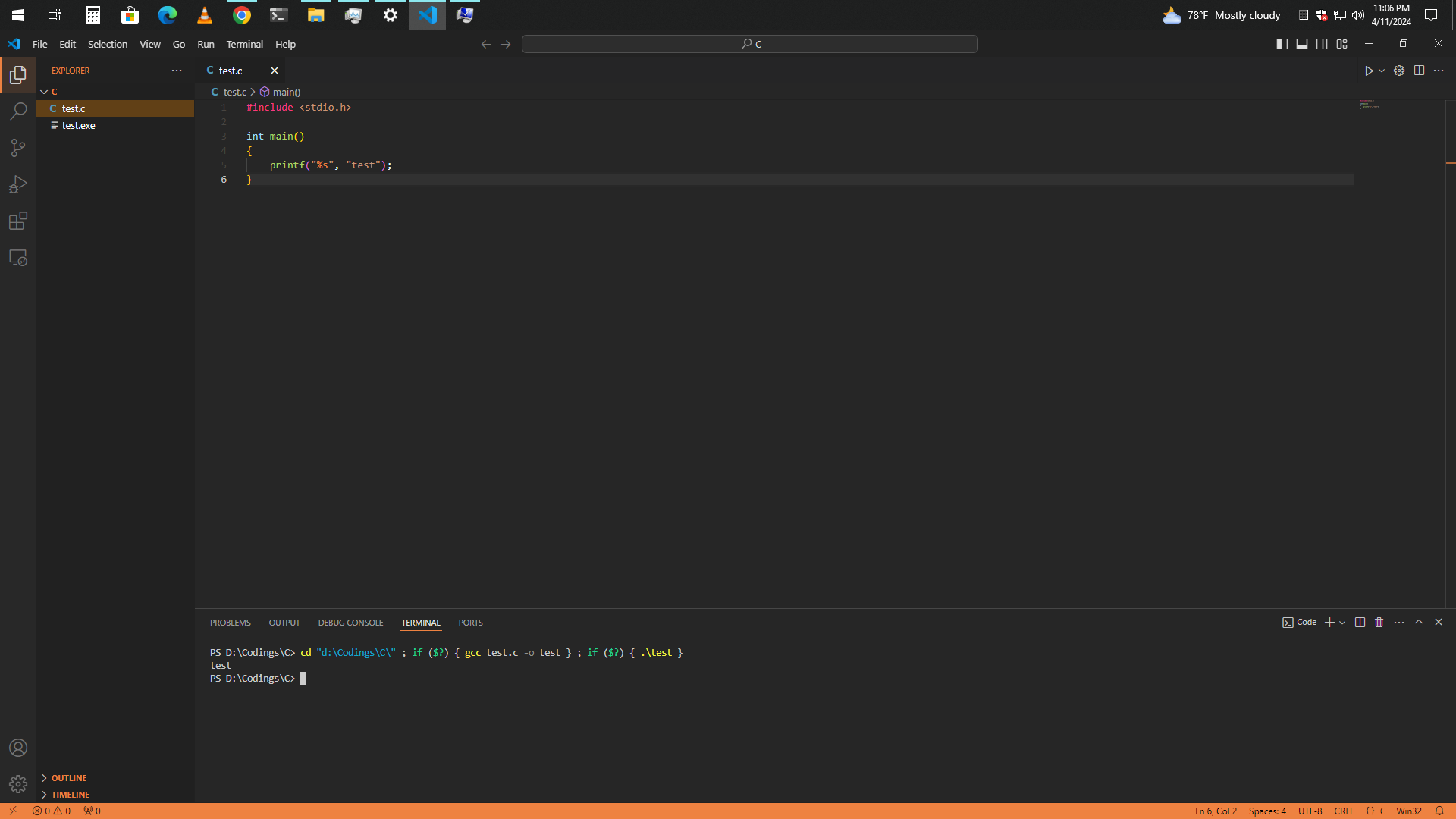The image size is (1456, 819).
Task: Open Explorer Views and More Actions ellipsis
Action: [x=177, y=71]
